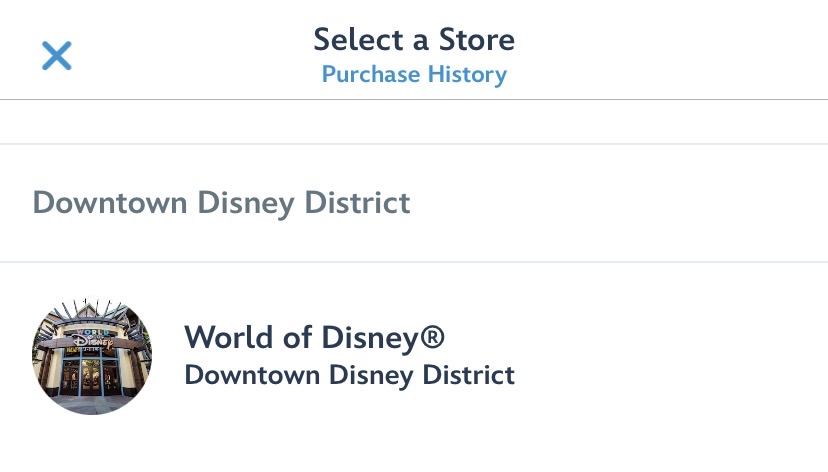Tap the header bar beside the title
This screenshot has width=828, height=472.
680,50
